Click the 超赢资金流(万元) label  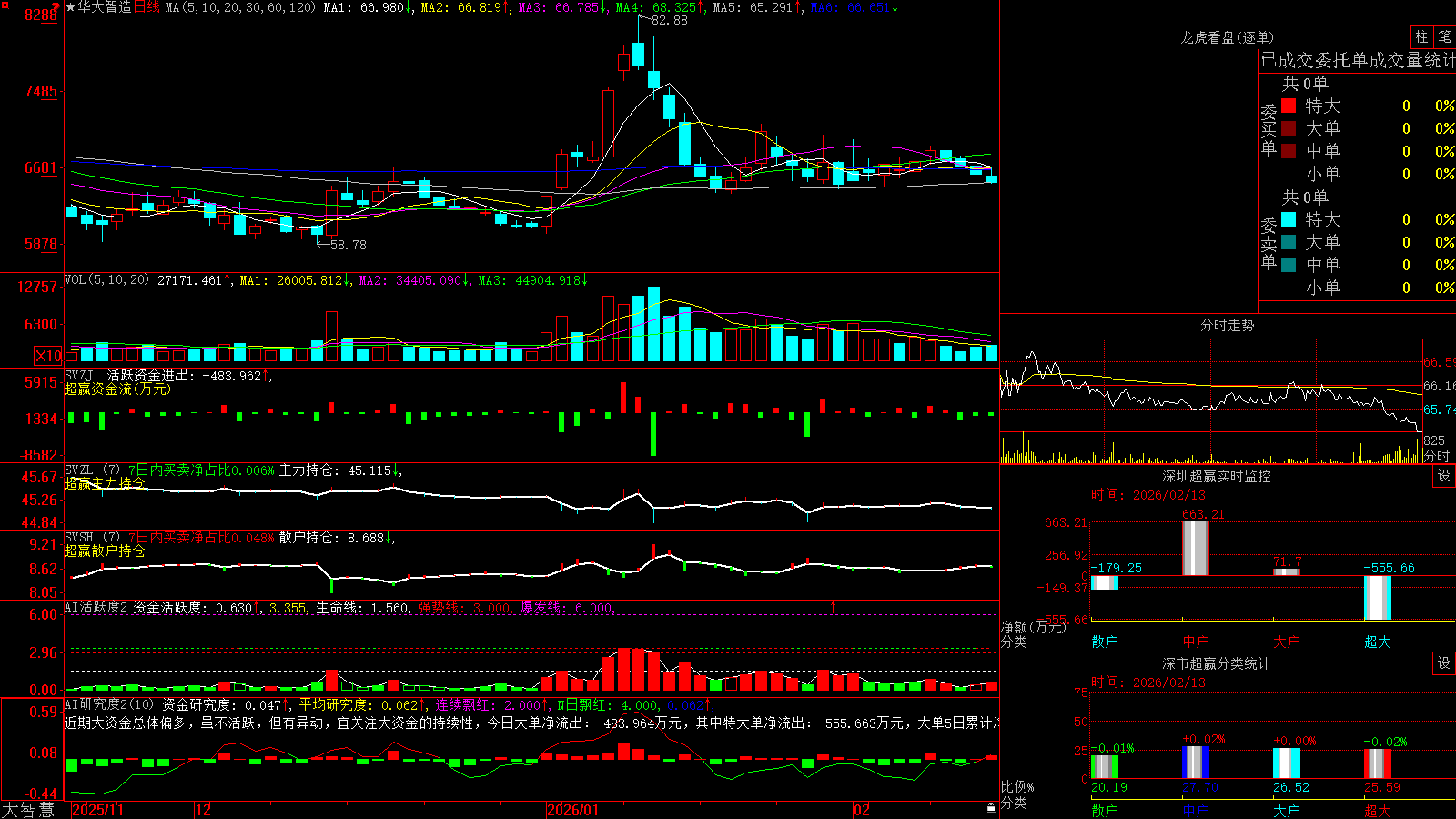pyautogui.click(x=117, y=389)
